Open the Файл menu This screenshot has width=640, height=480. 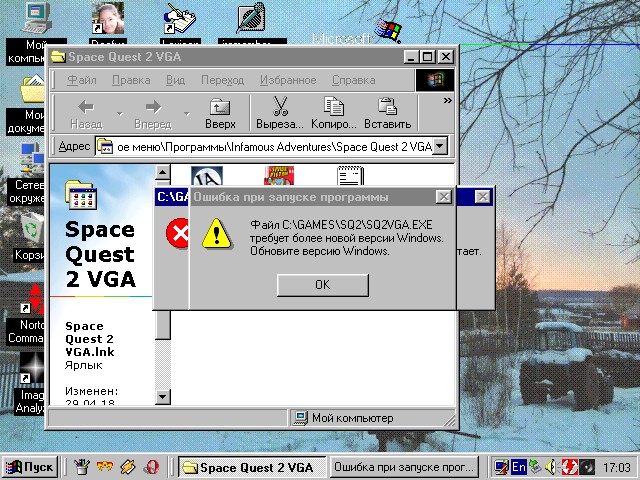pos(82,80)
